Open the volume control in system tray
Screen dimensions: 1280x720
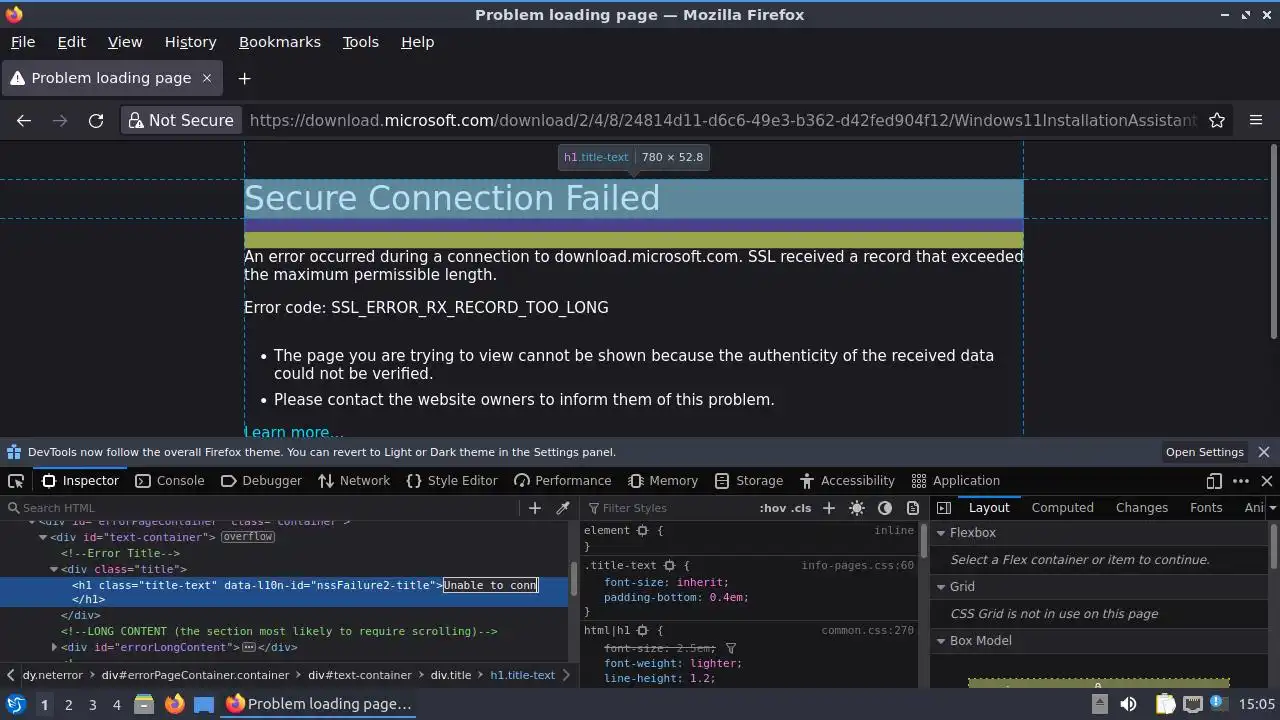(x=1128, y=704)
